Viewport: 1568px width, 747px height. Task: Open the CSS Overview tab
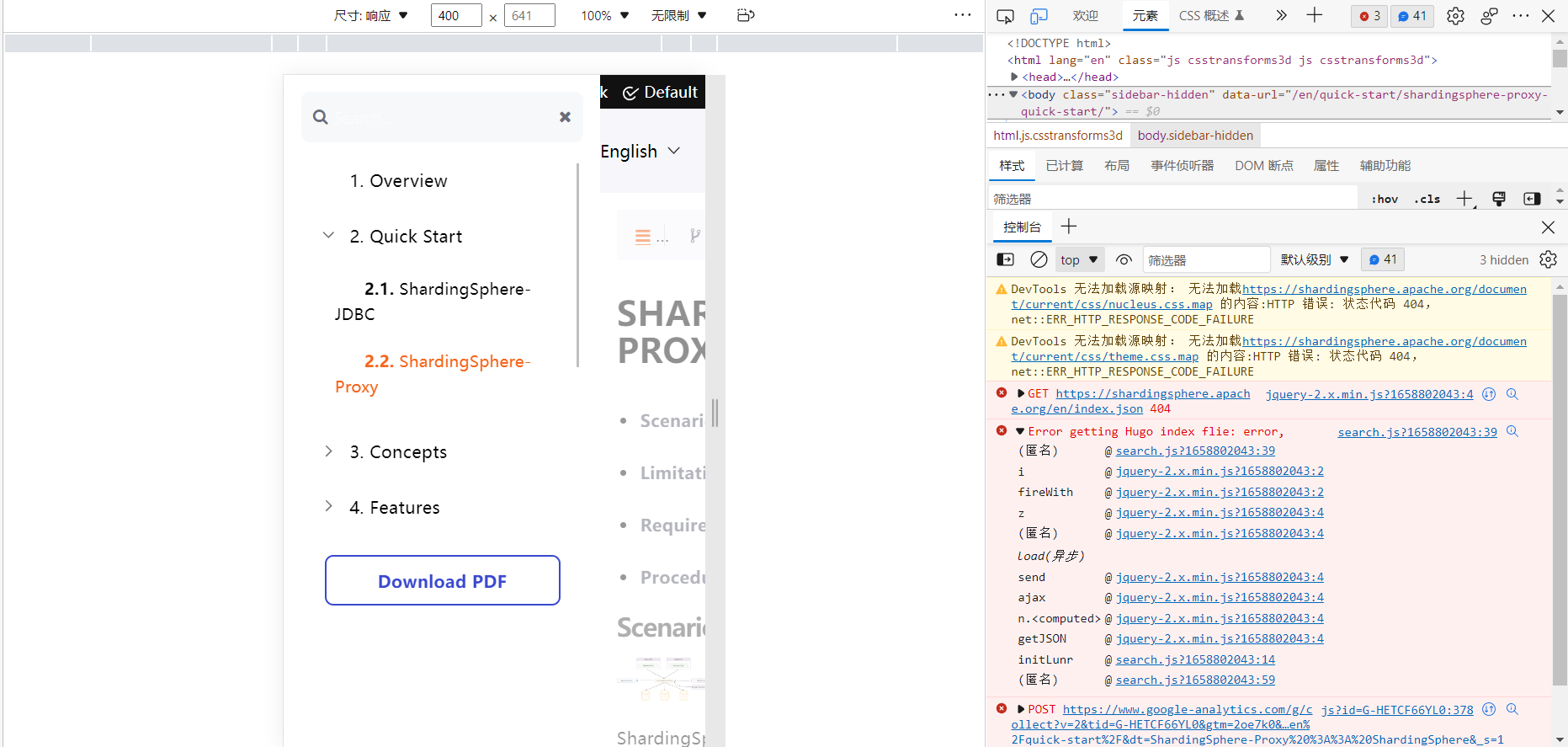click(x=1211, y=16)
